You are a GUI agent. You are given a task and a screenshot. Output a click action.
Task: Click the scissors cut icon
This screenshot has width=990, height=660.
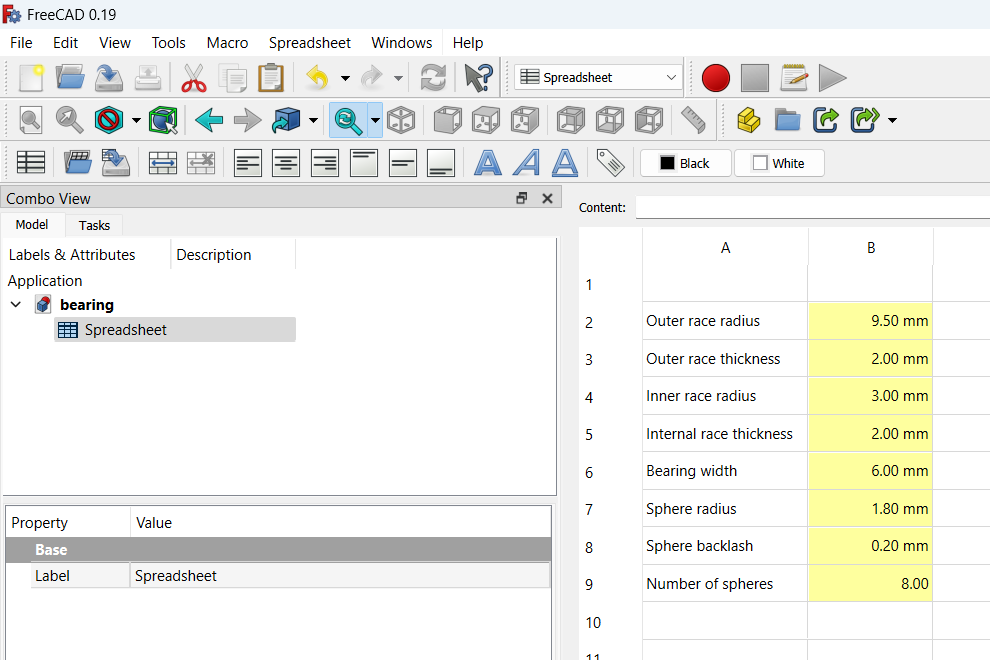click(x=194, y=78)
